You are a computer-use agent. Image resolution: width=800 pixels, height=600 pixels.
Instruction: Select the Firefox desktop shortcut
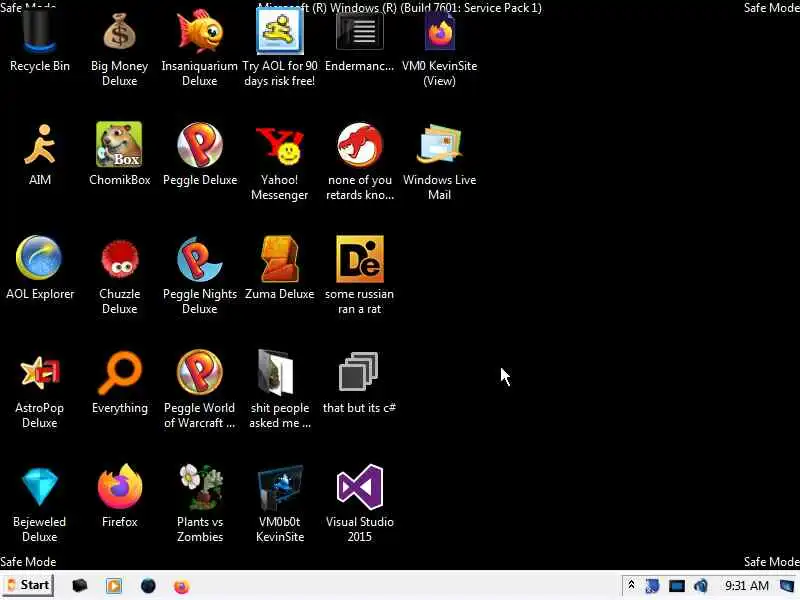pos(119,486)
